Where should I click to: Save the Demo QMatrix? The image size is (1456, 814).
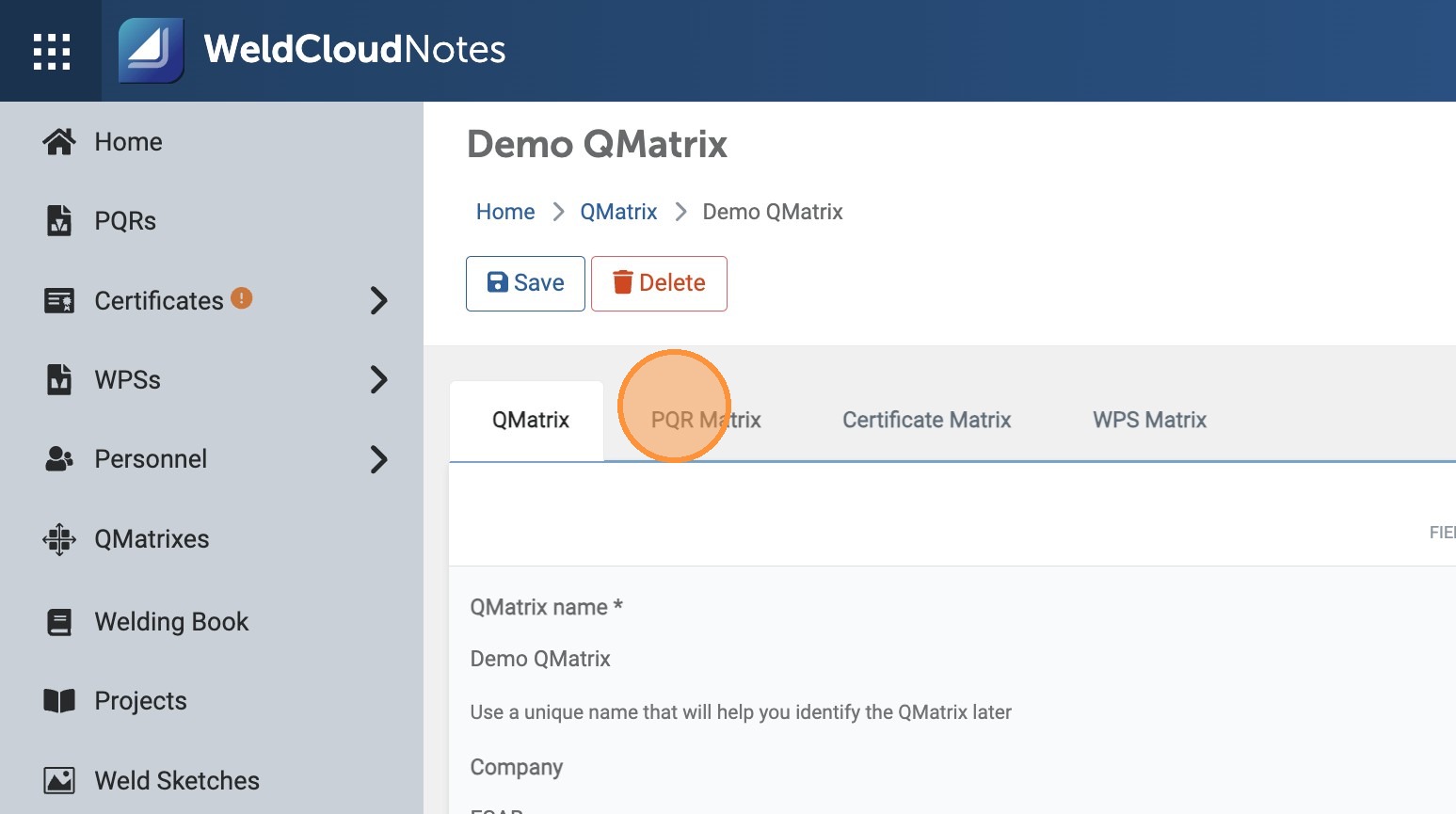point(525,283)
